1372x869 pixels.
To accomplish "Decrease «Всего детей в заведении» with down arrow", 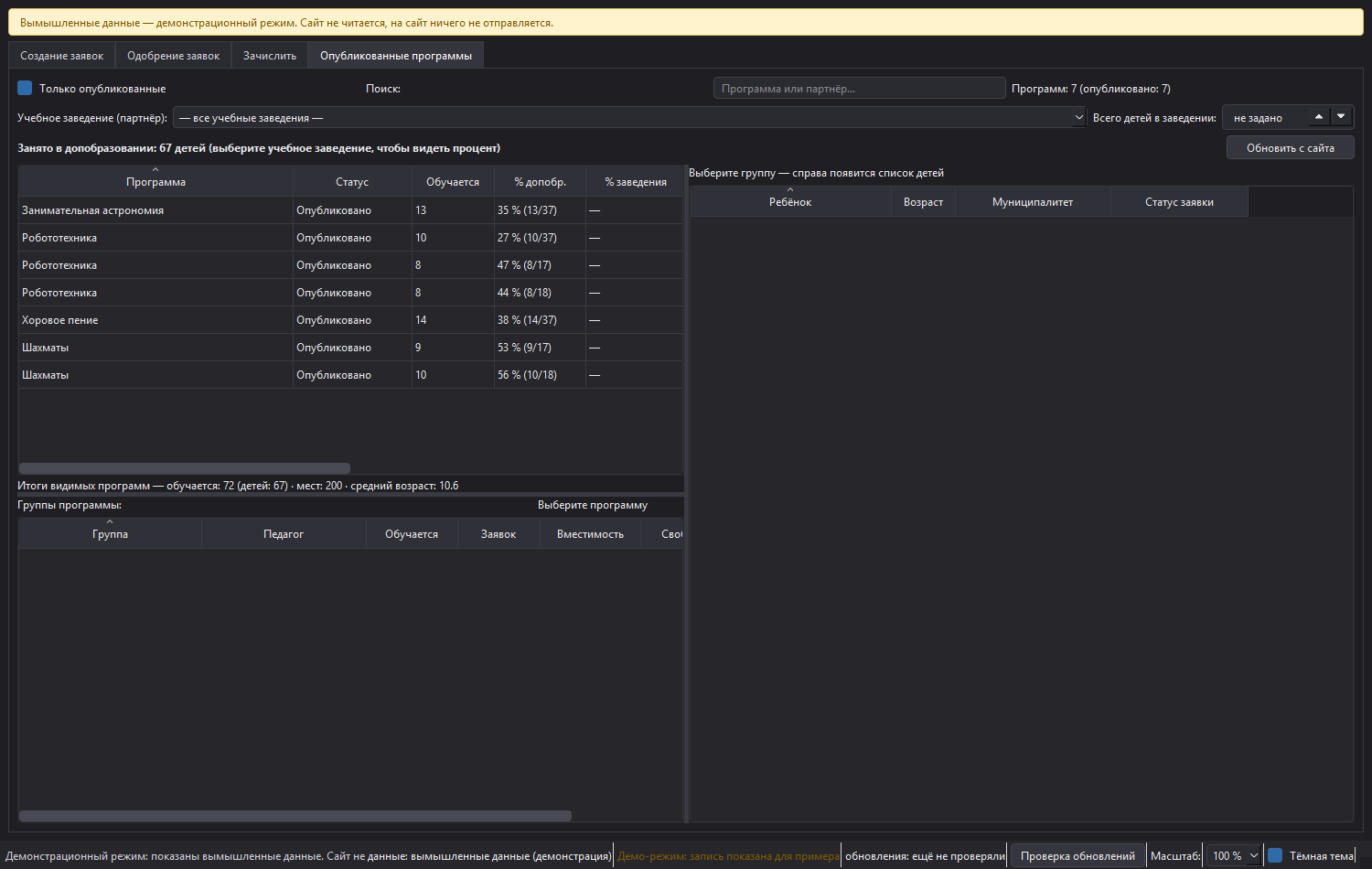I will pos(1342,117).
